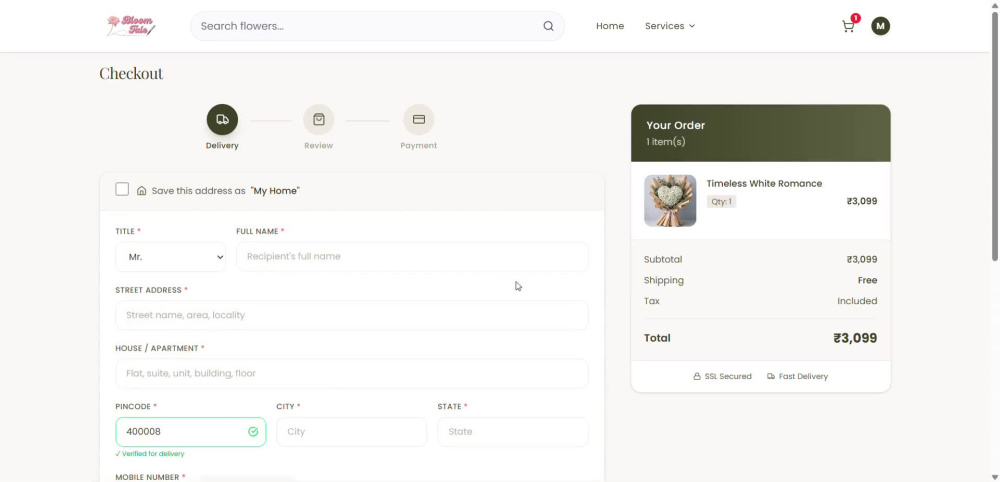The height and width of the screenshot is (482, 1000).
Task: Click the Subtotal label
Action: click(x=663, y=259)
